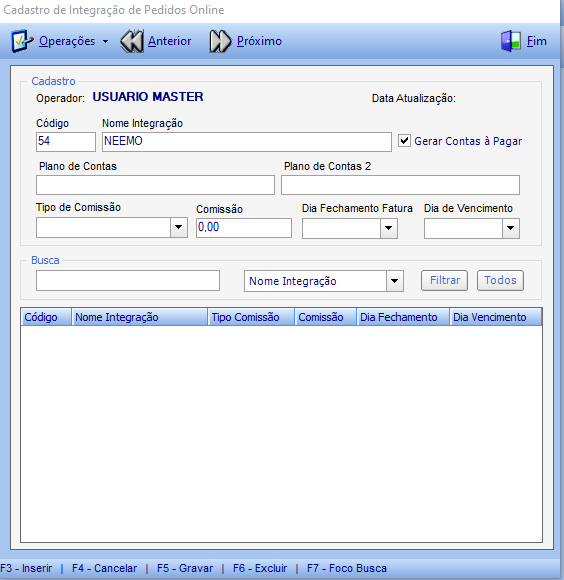The height and width of the screenshot is (580, 564).
Task: Click the Todos button
Action: (x=500, y=280)
